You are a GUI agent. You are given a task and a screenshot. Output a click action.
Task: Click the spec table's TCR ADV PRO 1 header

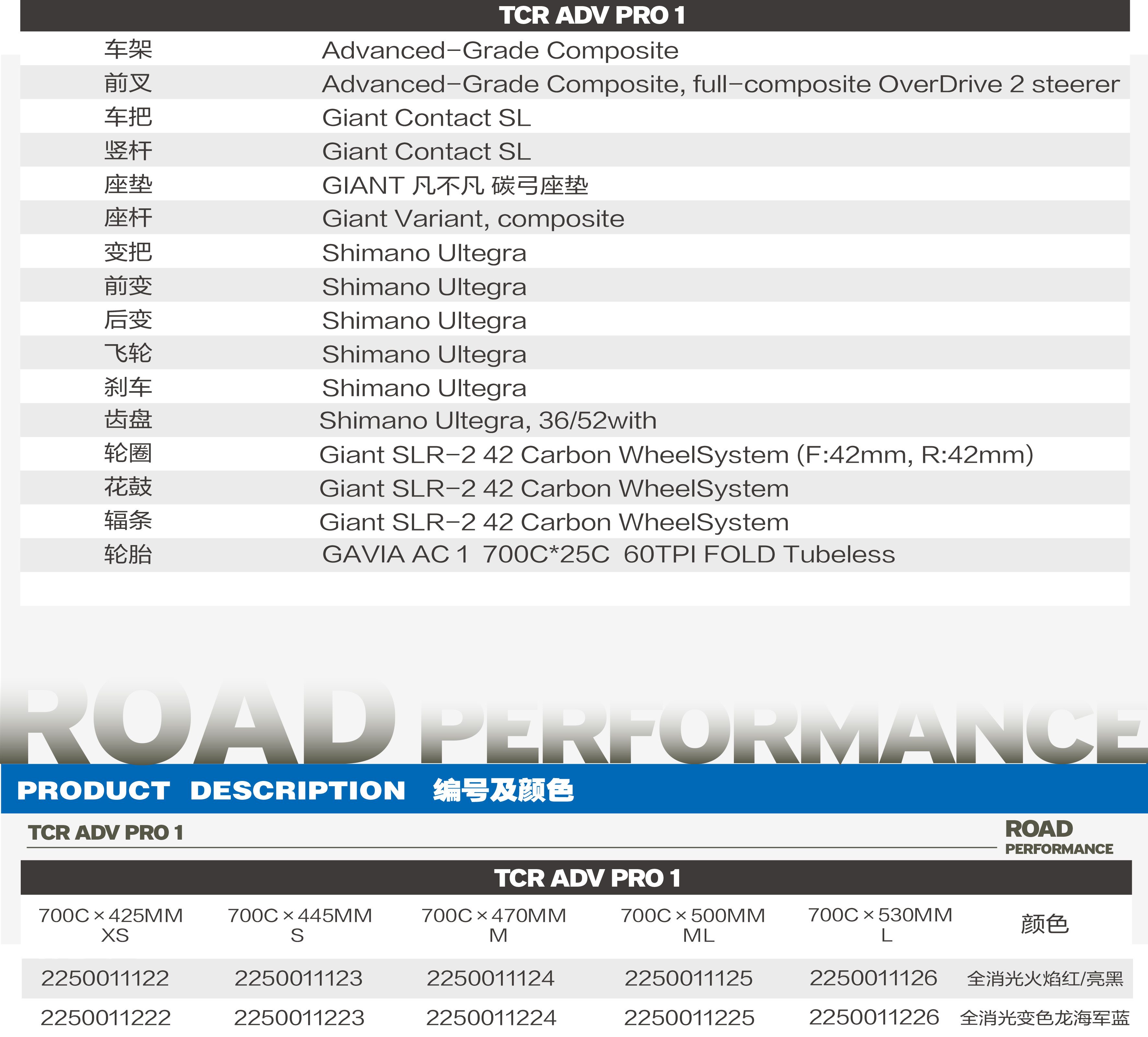[x=592, y=15]
